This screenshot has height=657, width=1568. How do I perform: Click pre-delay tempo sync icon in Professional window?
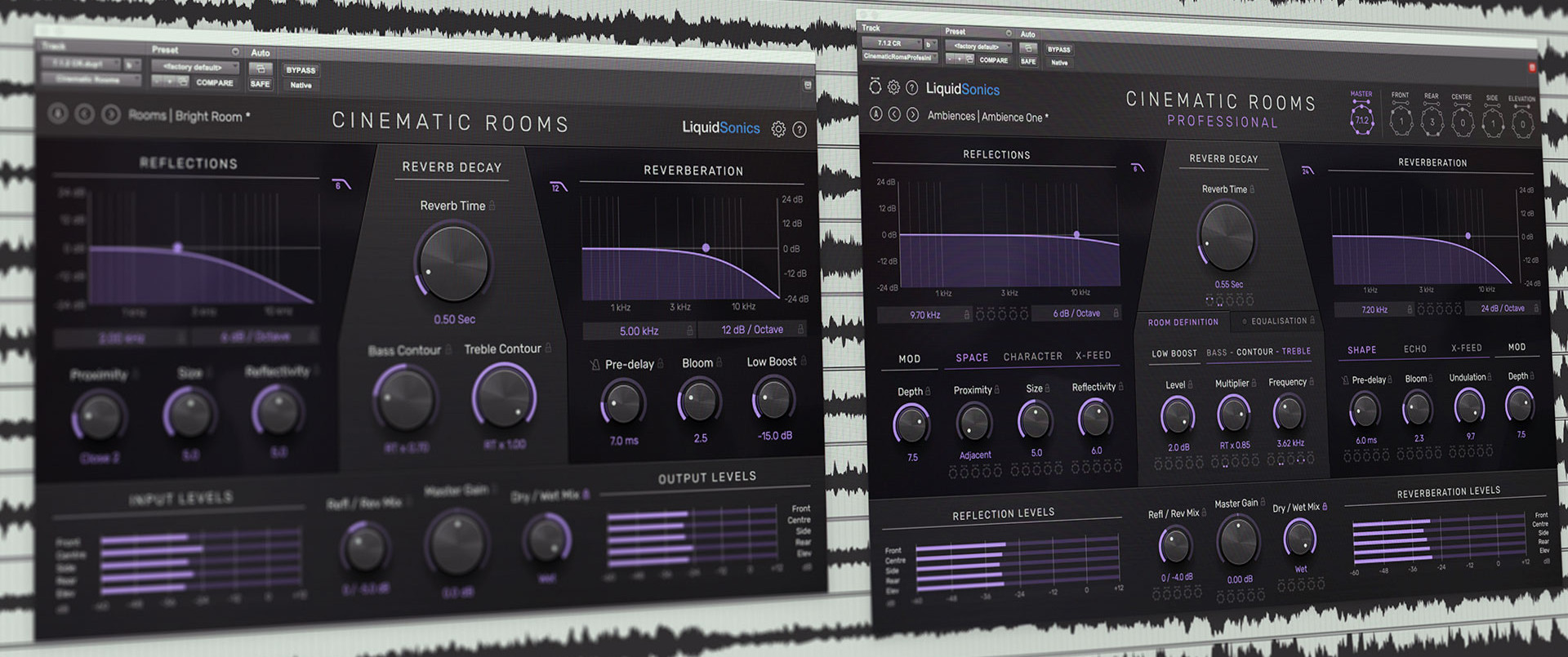pyautogui.click(x=1345, y=380)
